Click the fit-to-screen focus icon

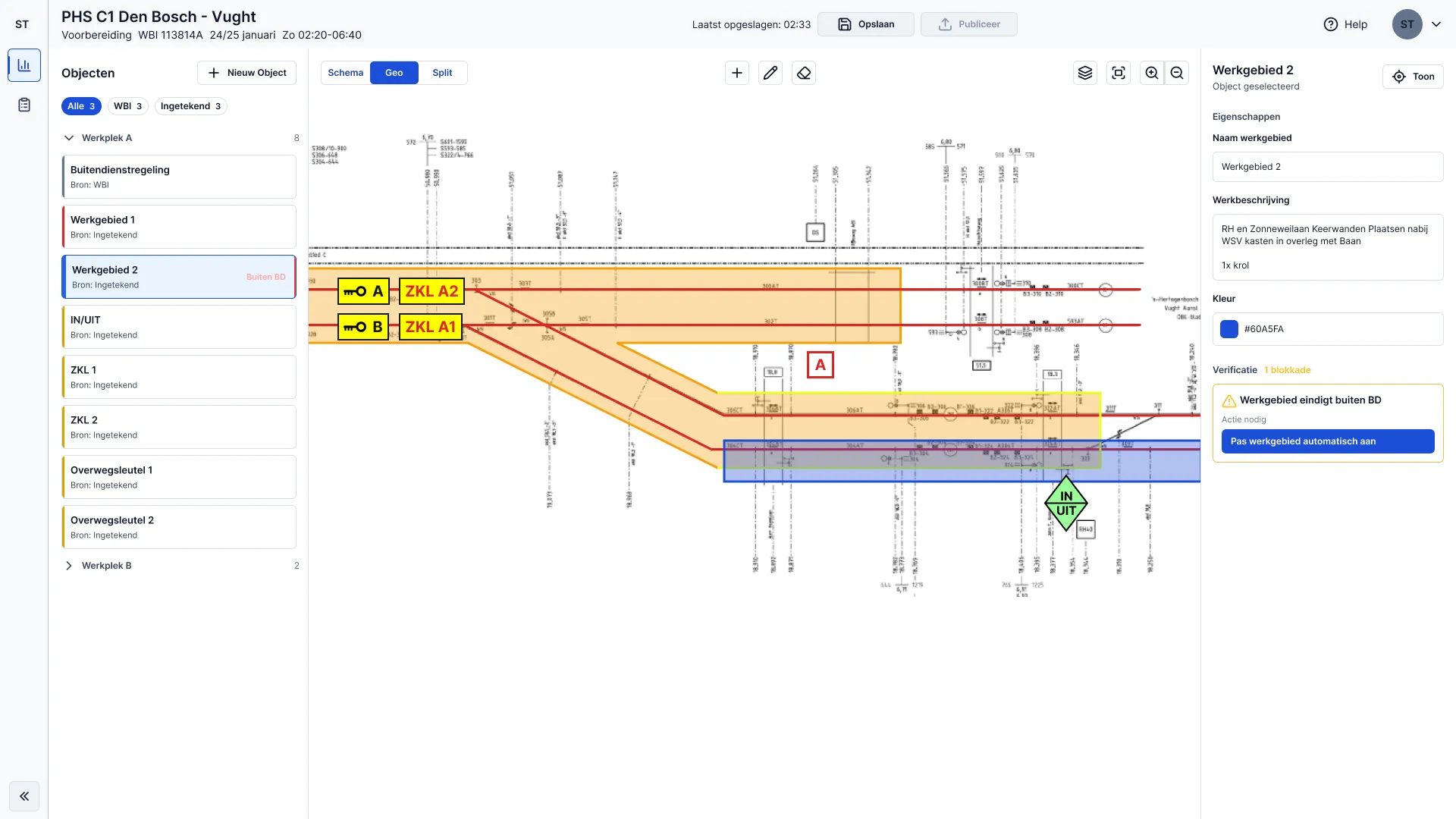[1119, 73]
